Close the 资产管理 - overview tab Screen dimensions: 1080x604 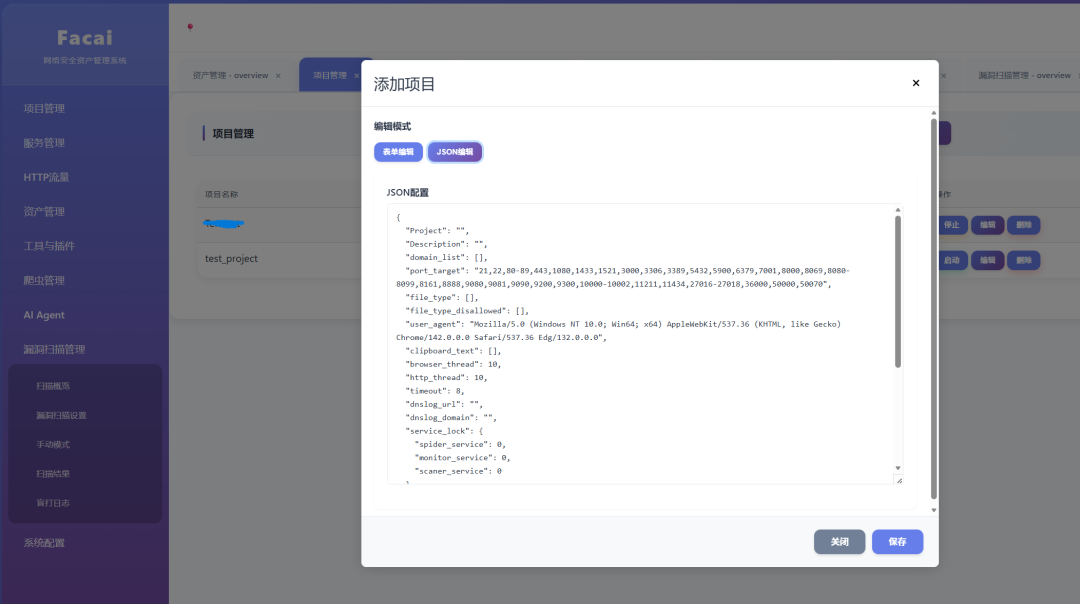tap(278, 76)
